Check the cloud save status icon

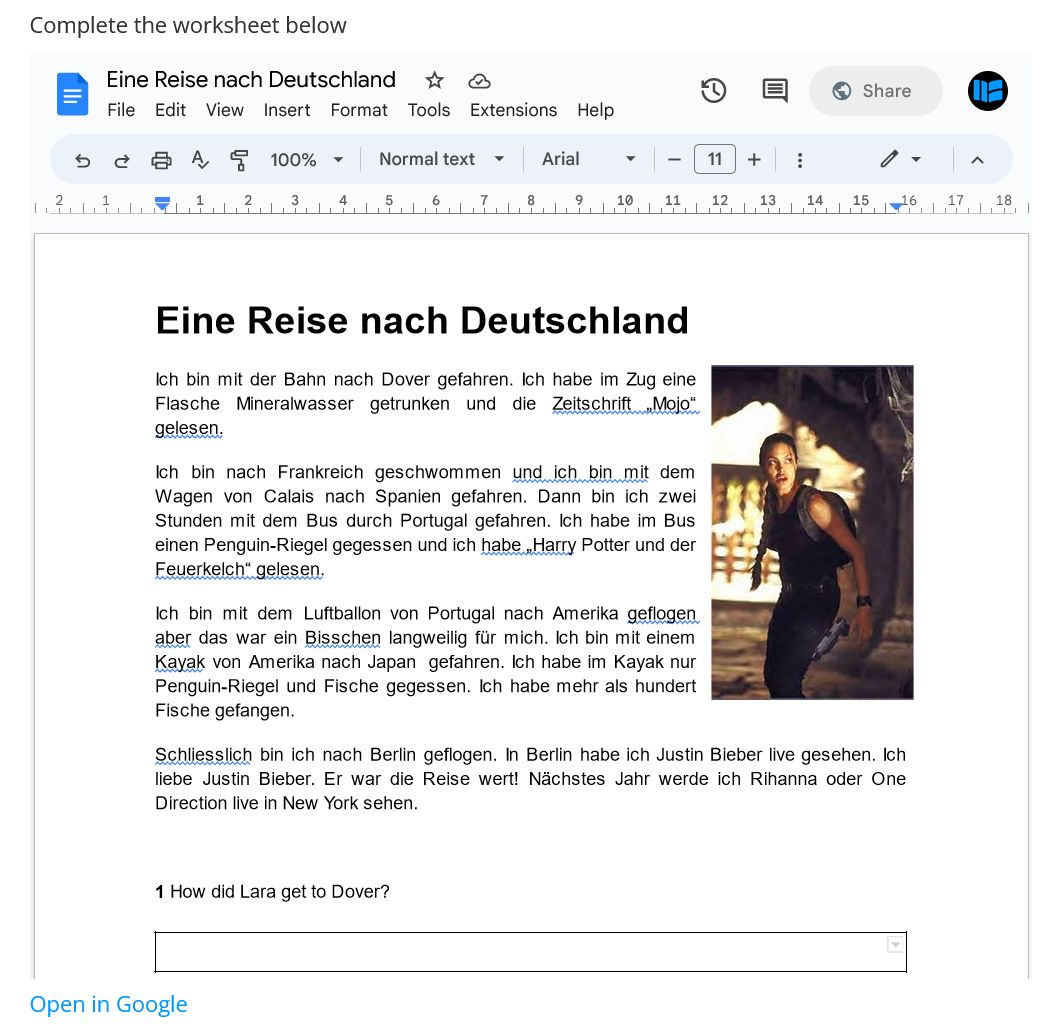tap(479, 80)
